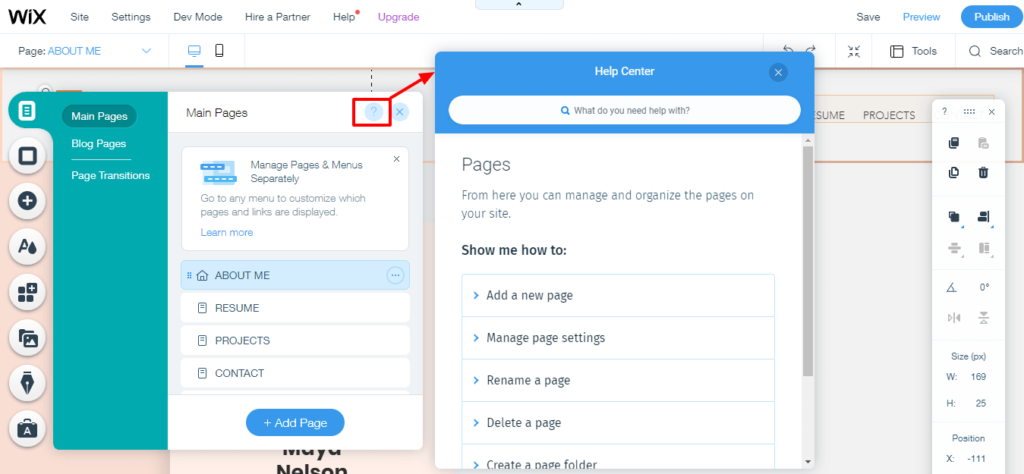Open the Hire a Partner menu
Screen dimensions: 1024x474
278,17
